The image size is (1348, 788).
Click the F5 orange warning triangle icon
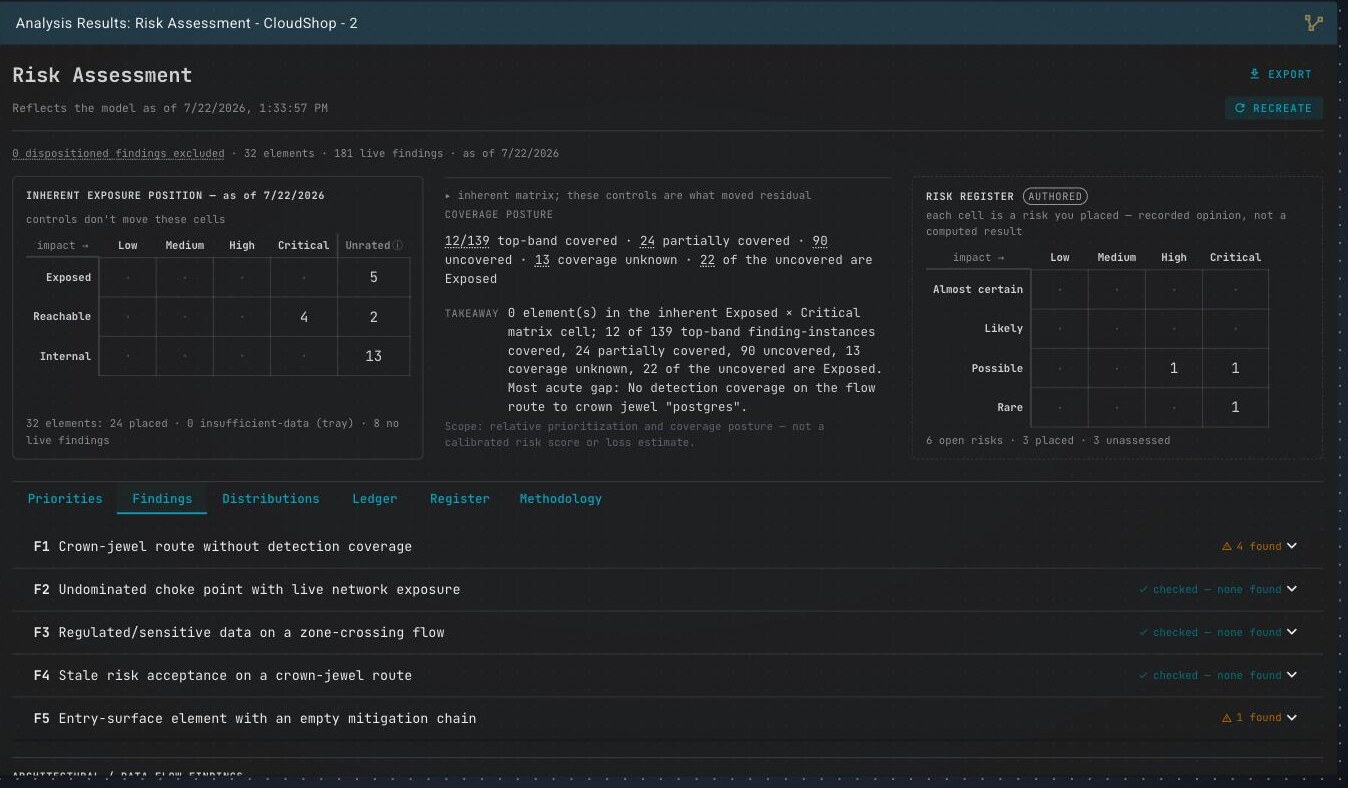[x=1226, y=718]
